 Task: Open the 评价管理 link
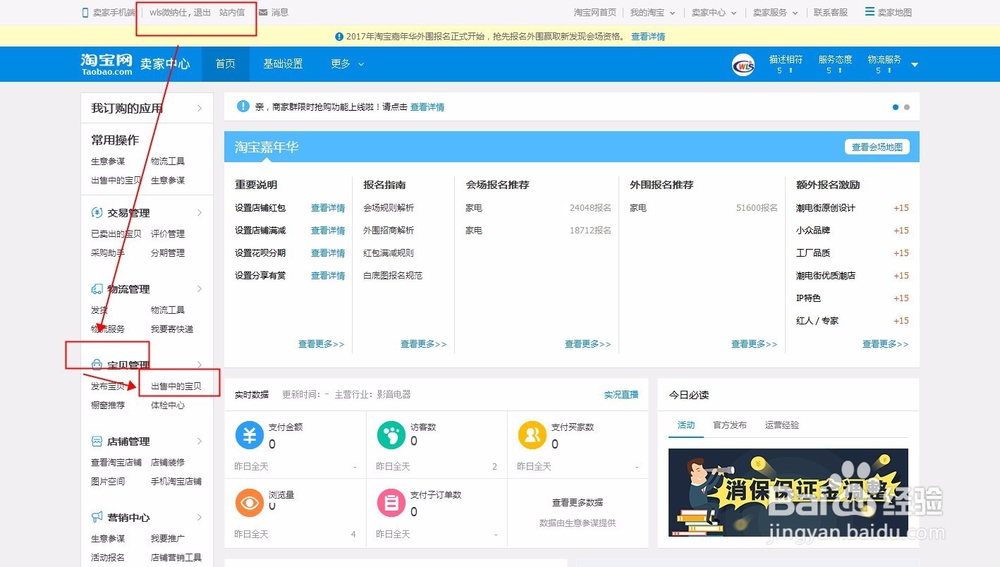(168, 234)
